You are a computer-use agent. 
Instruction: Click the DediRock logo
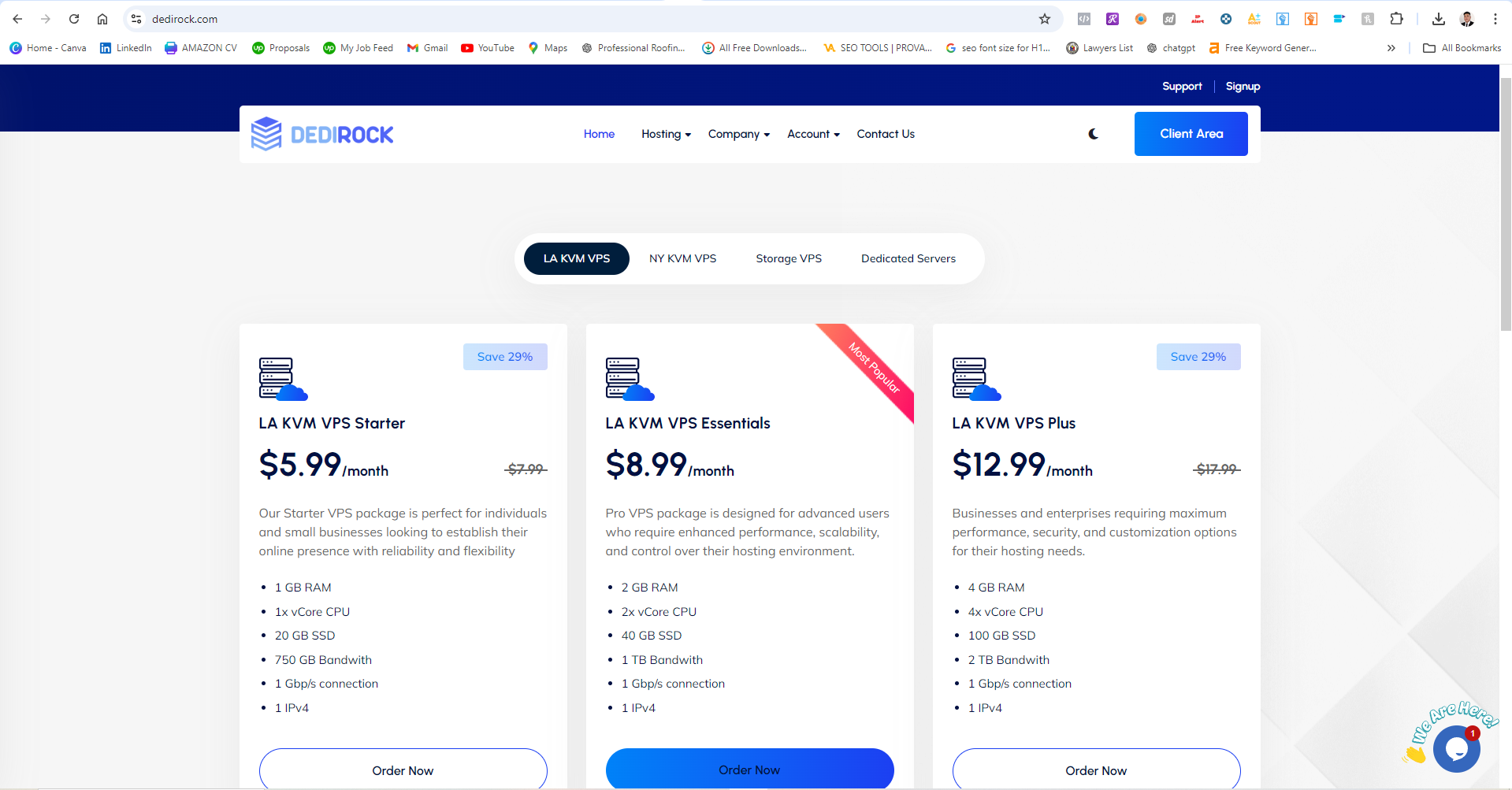pyautogui.click(x=322, y=134)
